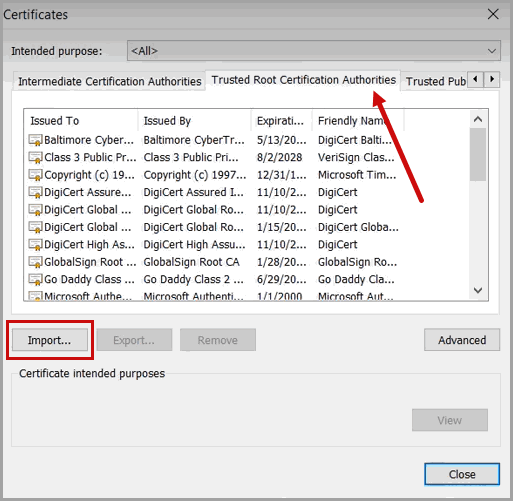
Task: Click the '8/2/2028' expiration date
Action: coord(279,157)
